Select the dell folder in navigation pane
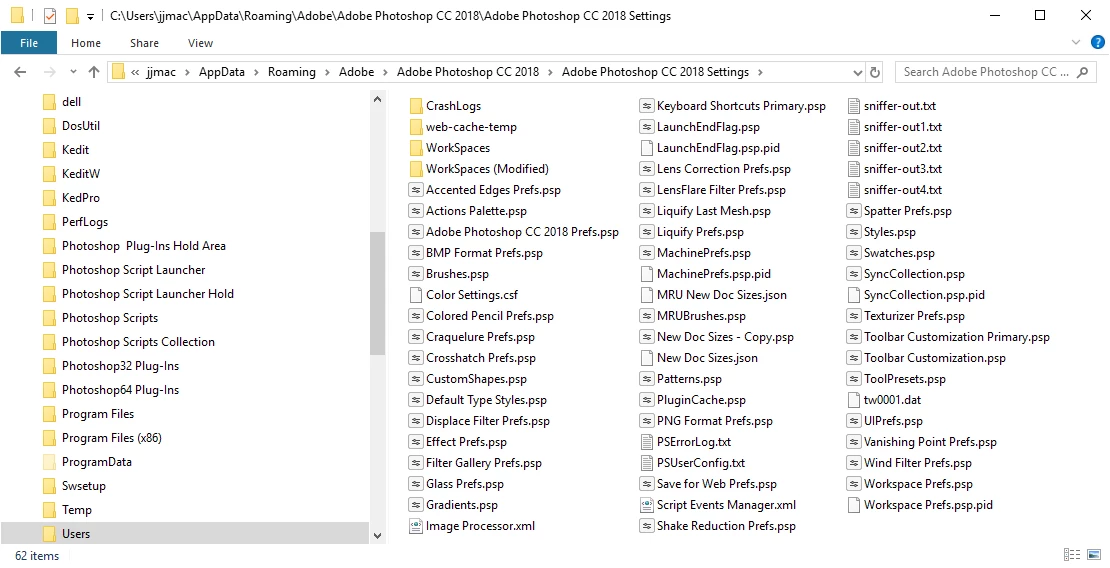Screen dimensions: 1110x568 pos(71,102)
